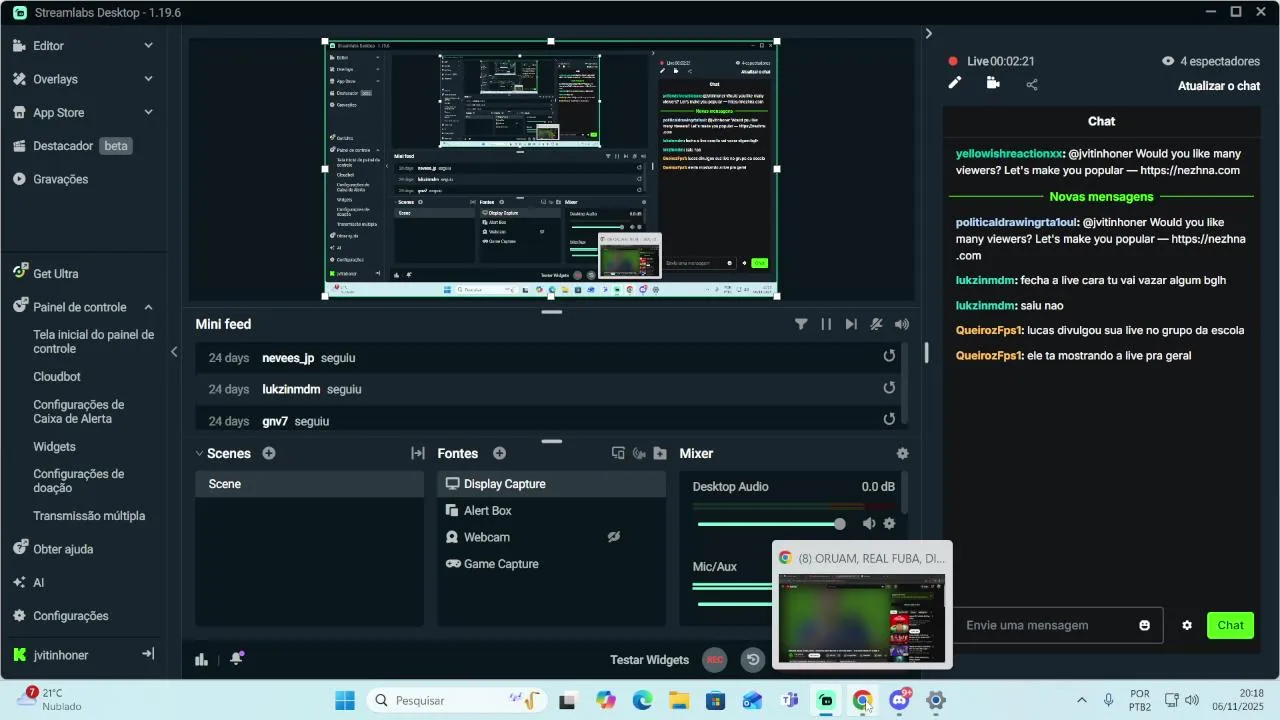Mute Desktop Audio with the speaker icon
The height and width of the screenshot is (720, 1280).
tap(869, 524)
